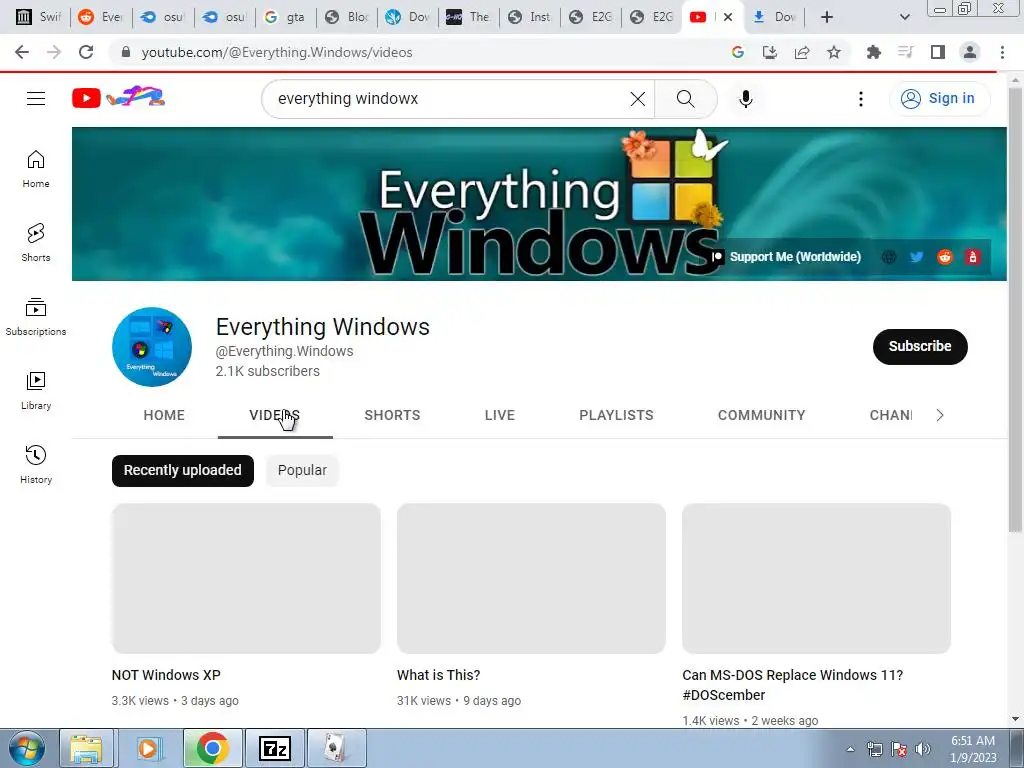Reload the page with refresh icon
Viewport: 1024px width, 768px height.
click(86, 52)
